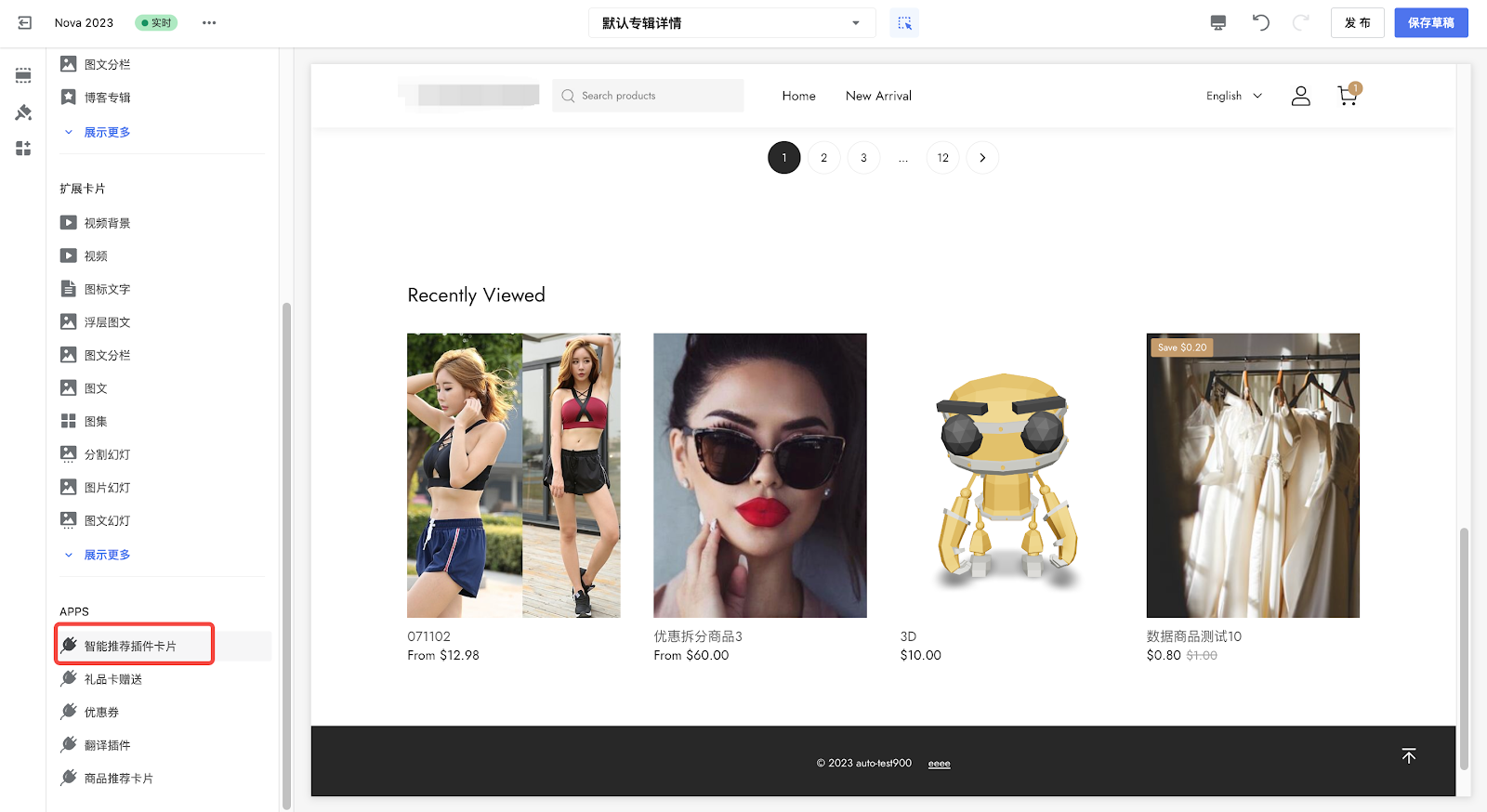
Task: Click the magnifier icon in search box
Action: [x=568, y=96]
